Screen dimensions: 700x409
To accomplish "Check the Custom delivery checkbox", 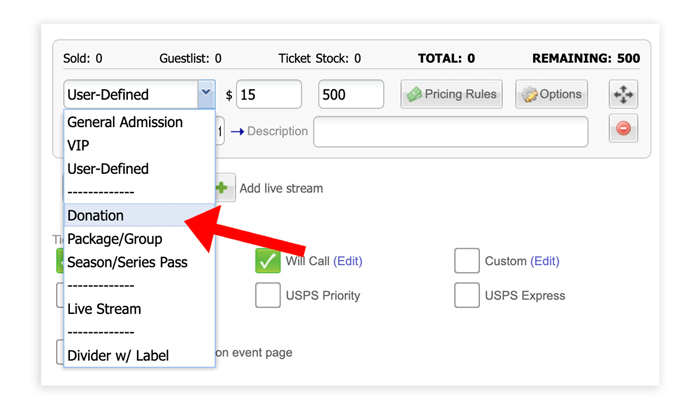I will 467,261.
